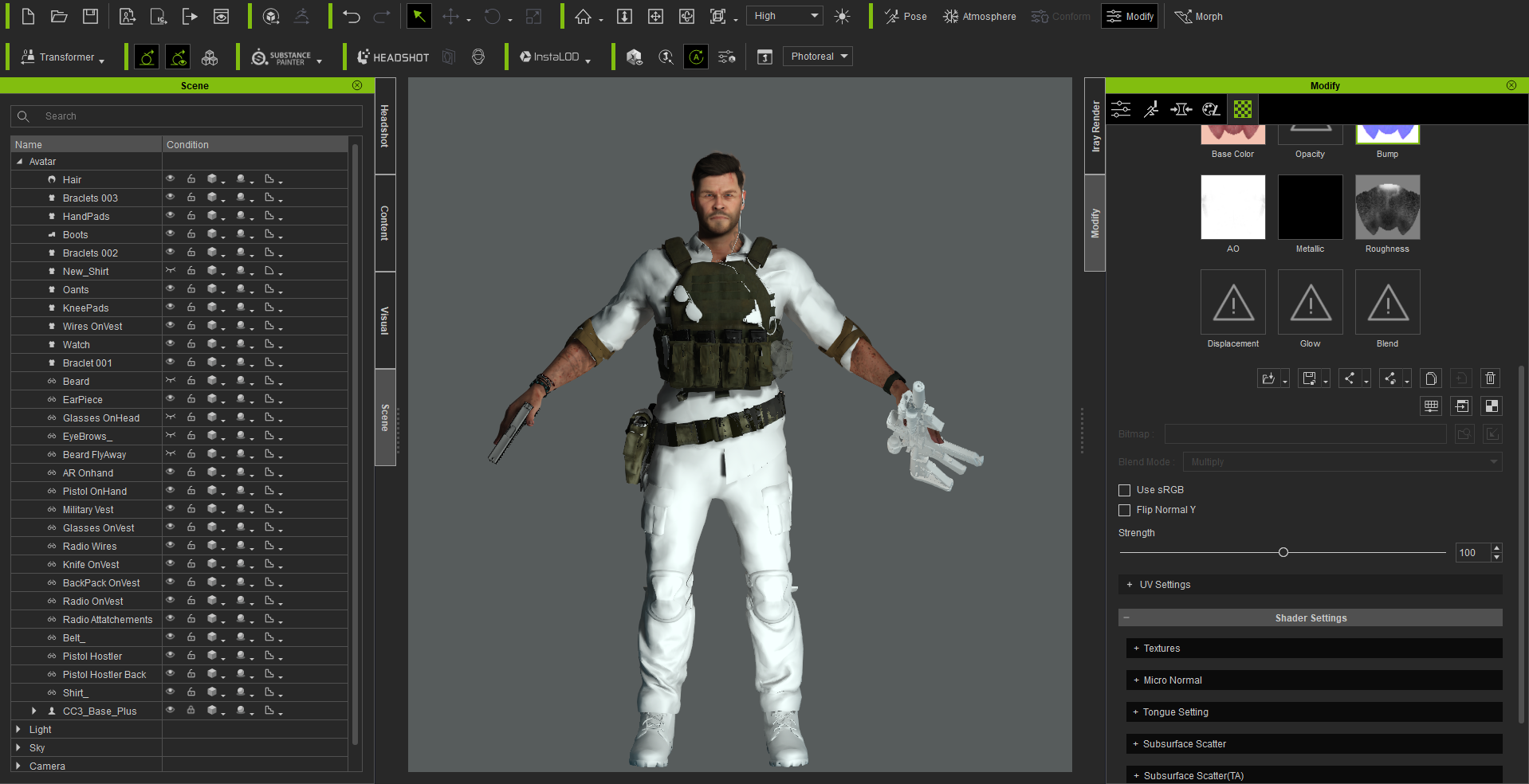Open the Modify side tab

pos(1095,223)
